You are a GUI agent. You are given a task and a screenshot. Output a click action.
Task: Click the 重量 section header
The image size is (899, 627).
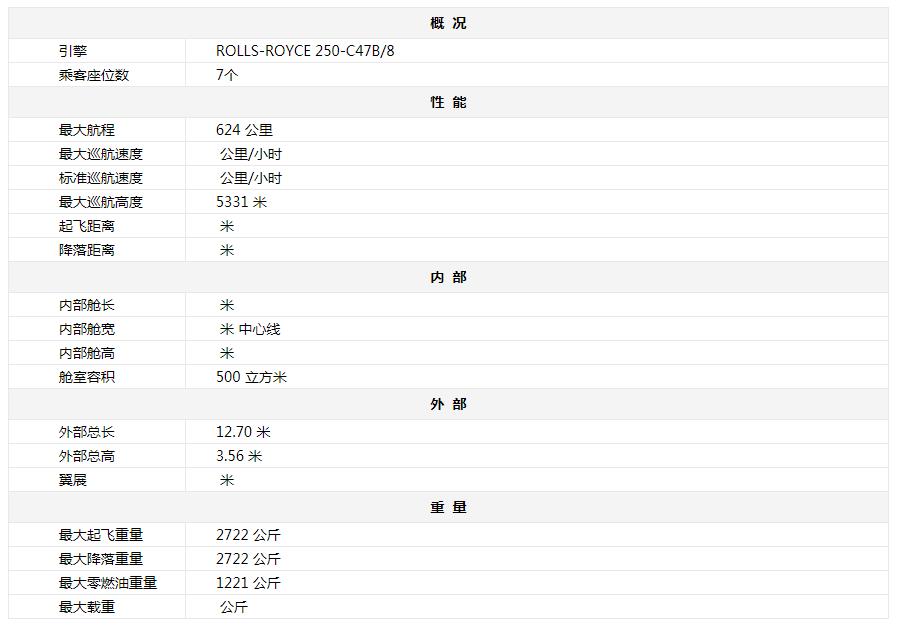448,507
